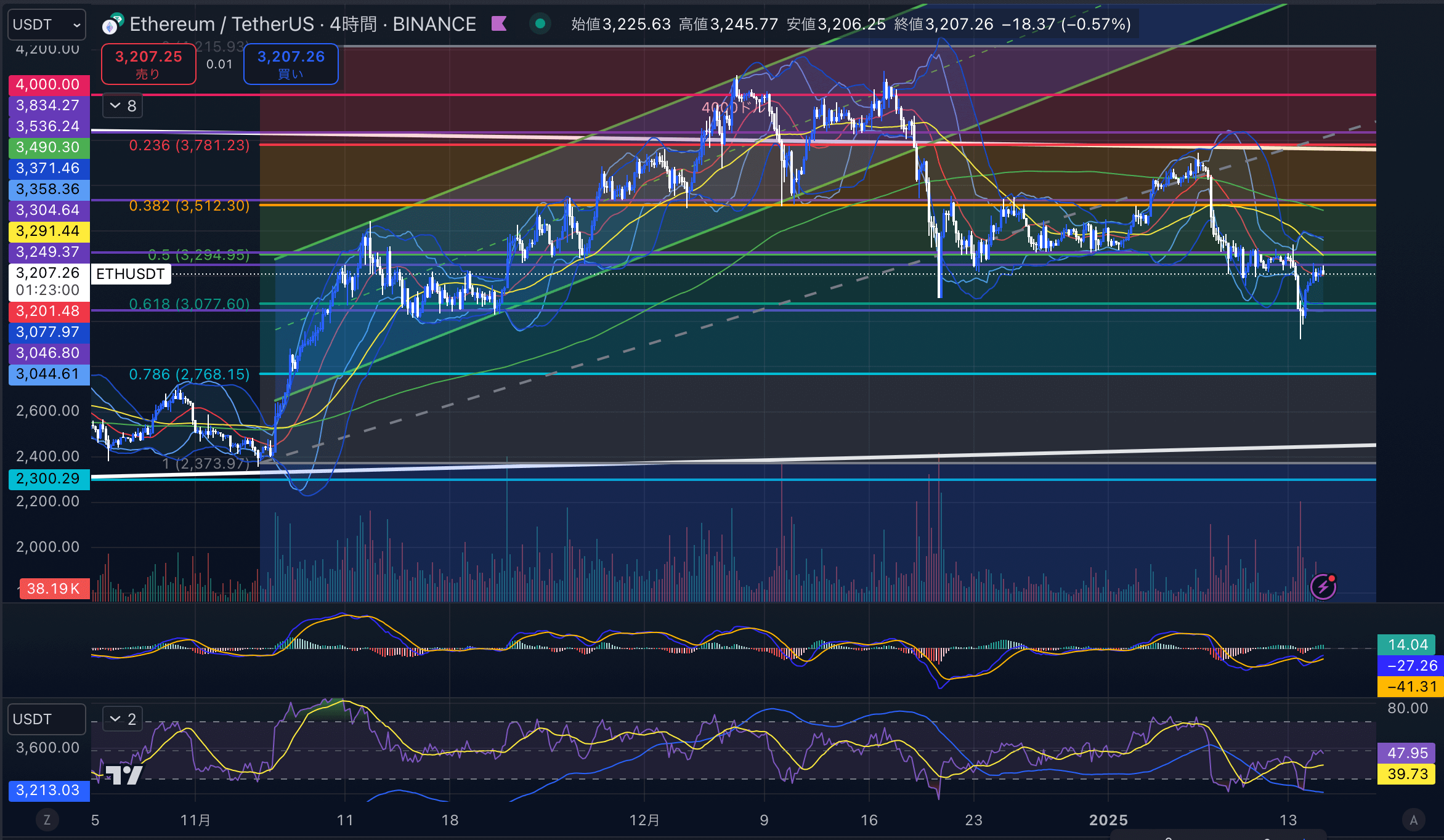Viewport: 1444px width, 840px height.
Task: Click the 12月 date marker on time axis
Action: coord(644,820)
